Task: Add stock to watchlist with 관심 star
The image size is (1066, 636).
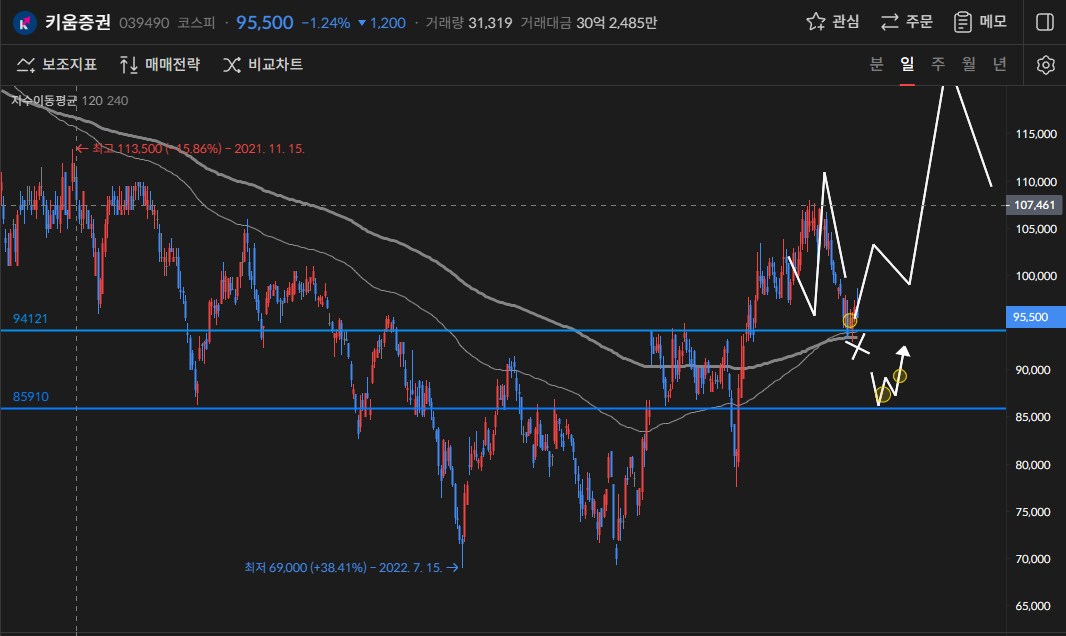Action: tap(833, 22)
